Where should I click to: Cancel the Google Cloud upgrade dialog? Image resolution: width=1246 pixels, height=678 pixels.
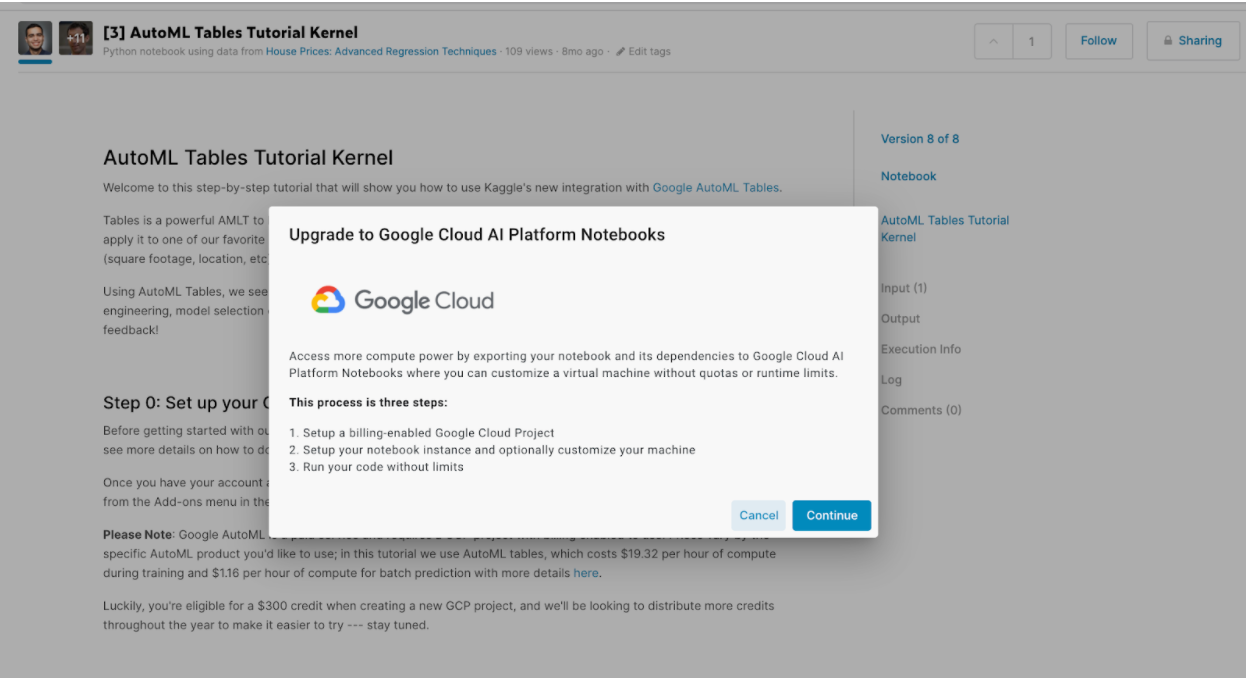(758, 515)
